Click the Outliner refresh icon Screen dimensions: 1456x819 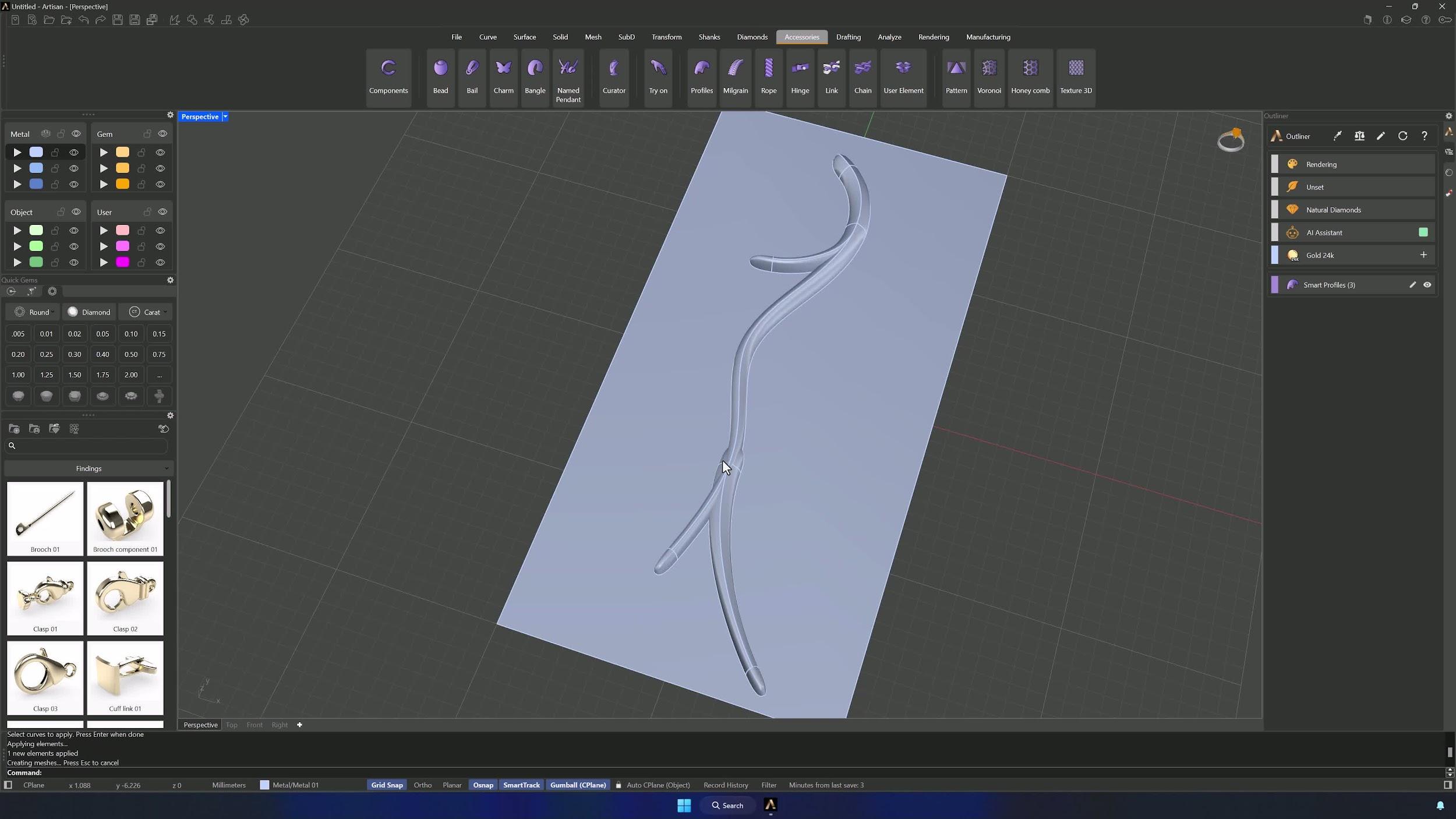[1402, 136]
